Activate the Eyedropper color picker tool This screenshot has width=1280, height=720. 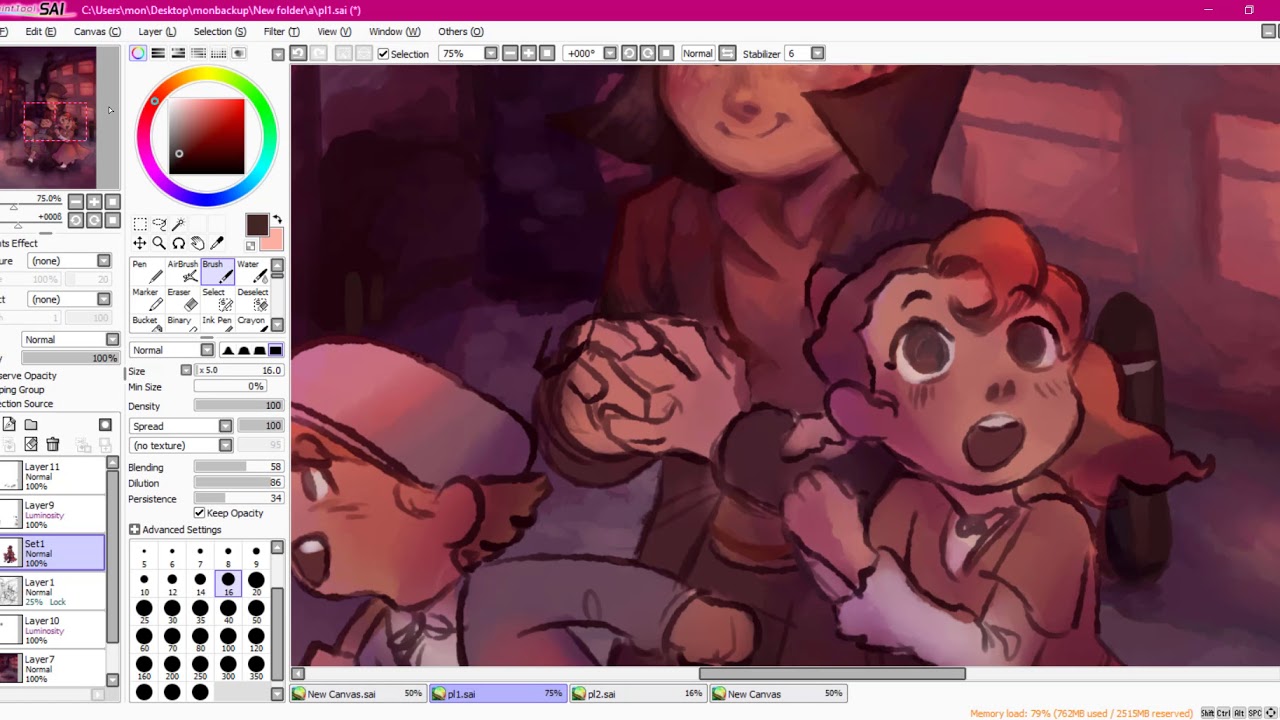coord(216,243)
